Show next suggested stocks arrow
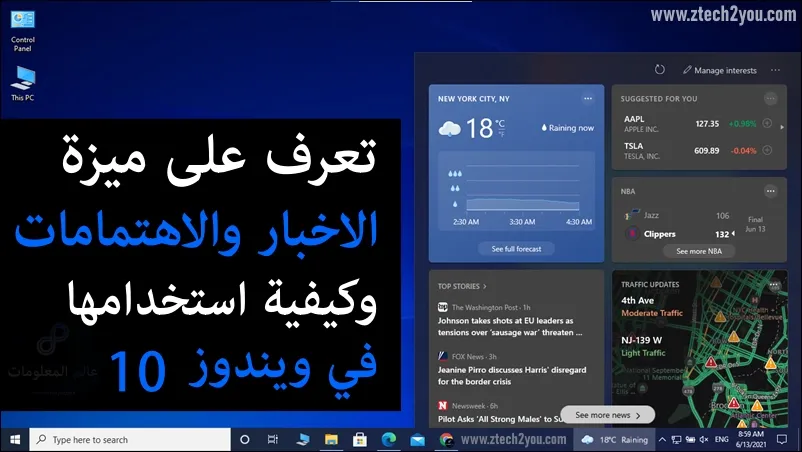 tap(782, 127)
